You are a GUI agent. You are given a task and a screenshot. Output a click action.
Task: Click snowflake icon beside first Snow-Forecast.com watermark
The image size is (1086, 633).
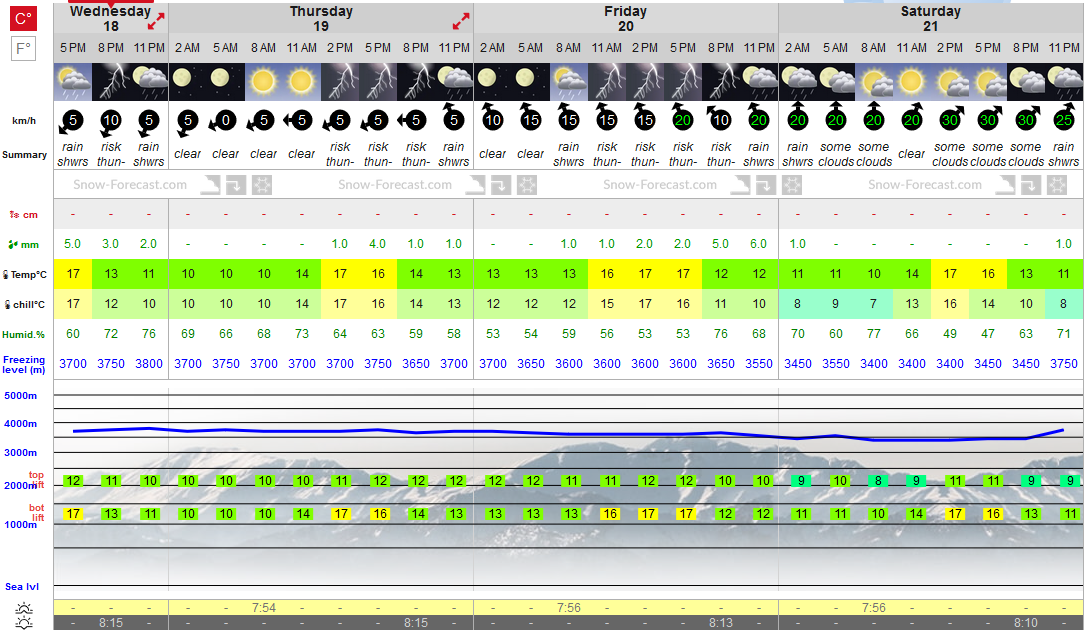[x=262, y=185]
